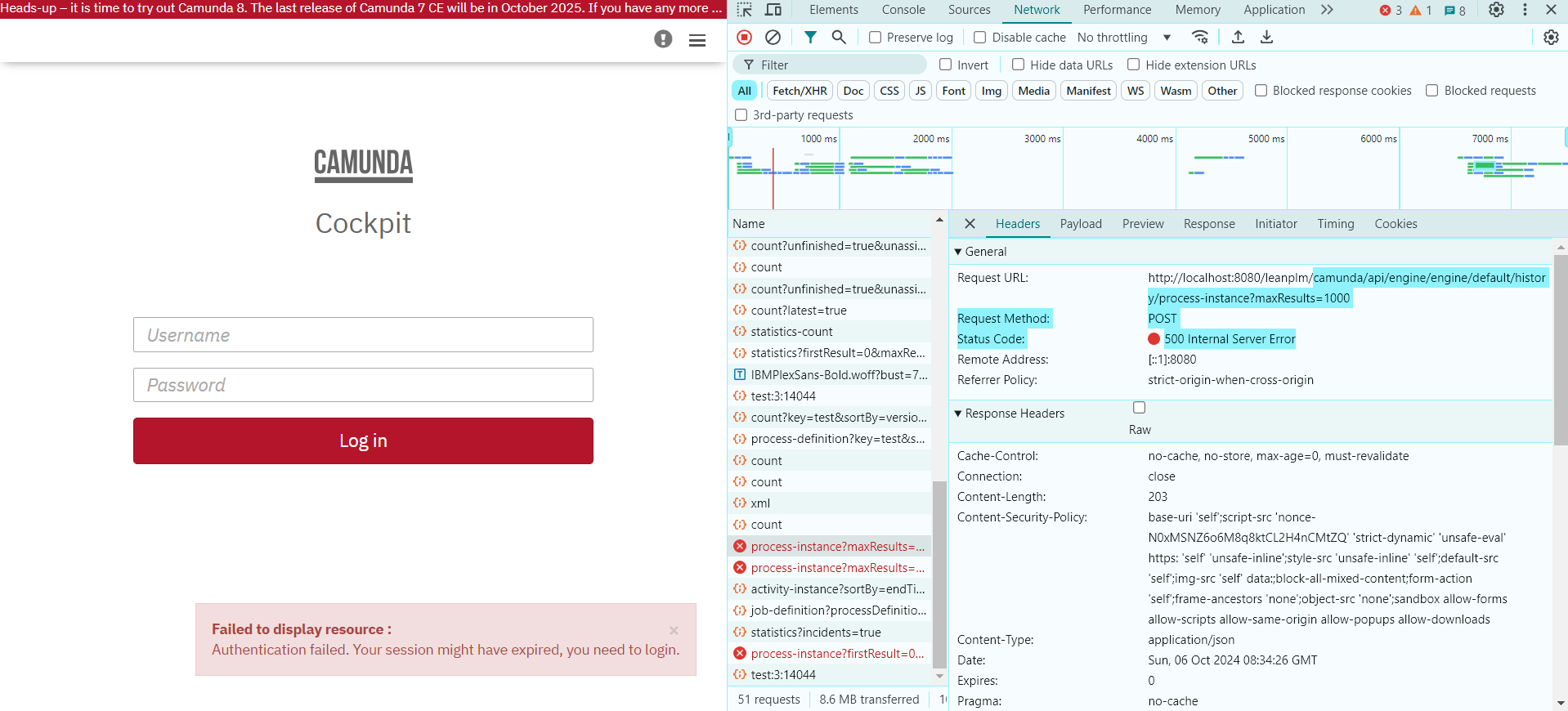Close the request details pane
This screenshot has width=1568, height=711.
[x=970, y=223]
